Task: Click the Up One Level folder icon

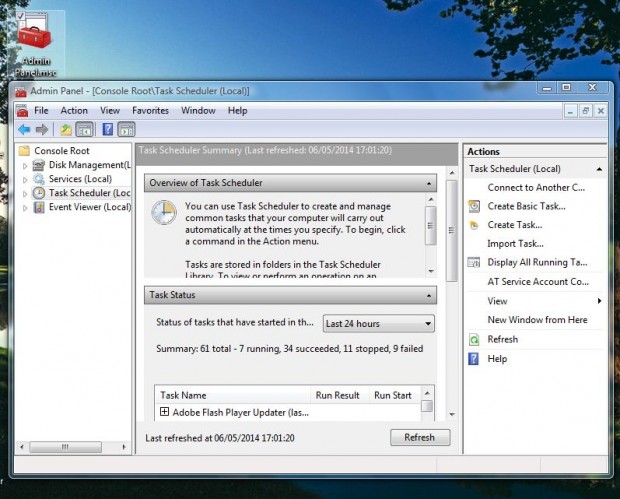Action: pyautogui.click(x=65, y=129)
